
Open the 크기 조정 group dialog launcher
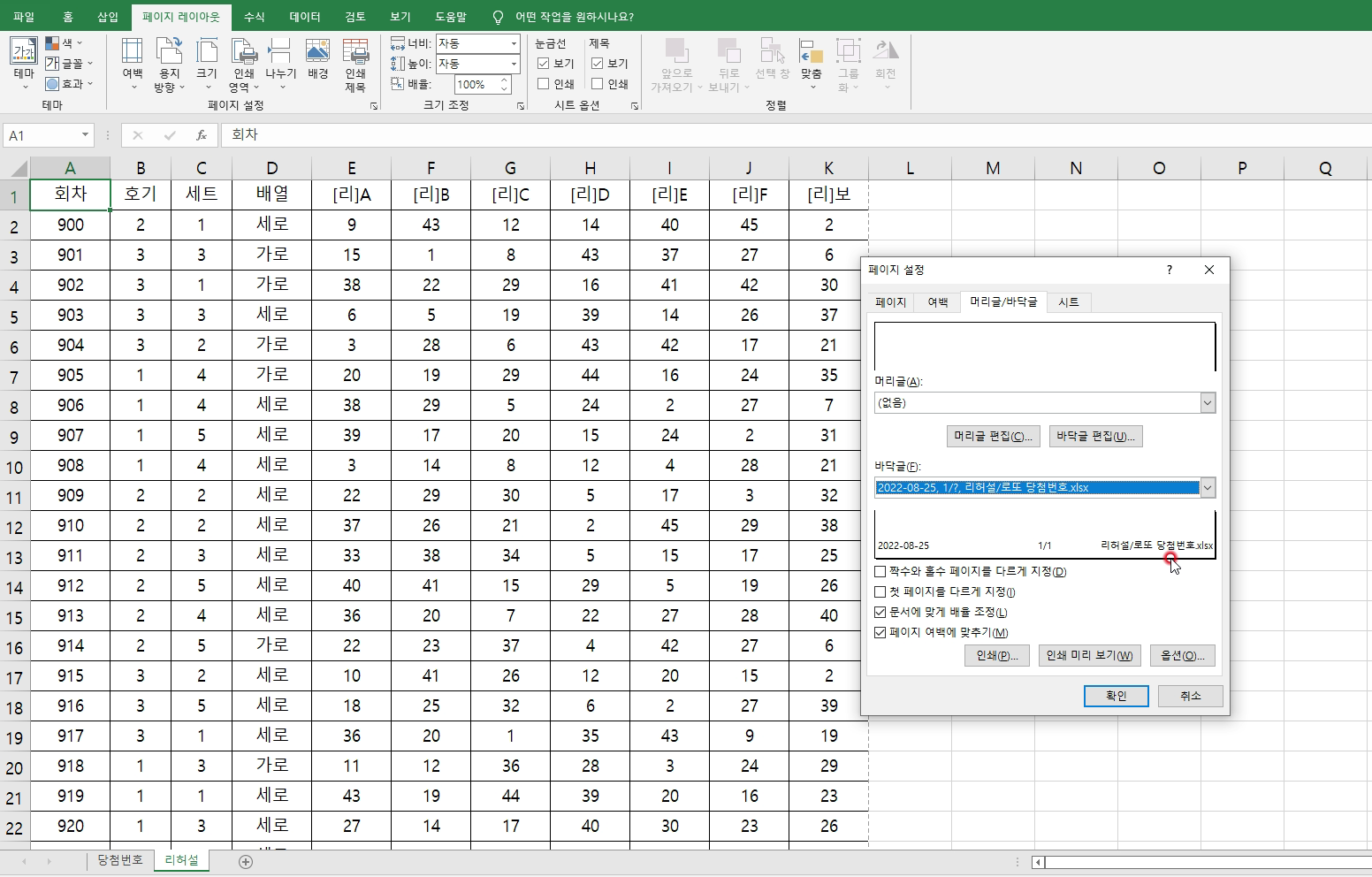[x=521, y=106]
